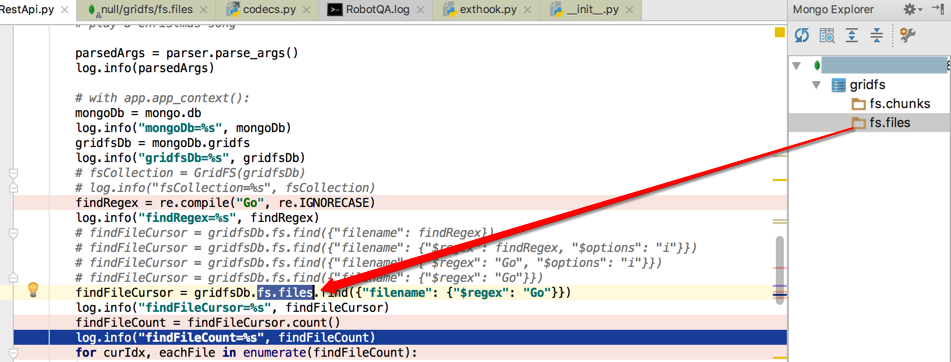Image resolution: width=951 pixels, height=362 pixels.
Task: Click line 'mongoDb = mongo.db'
Action: 138,113
